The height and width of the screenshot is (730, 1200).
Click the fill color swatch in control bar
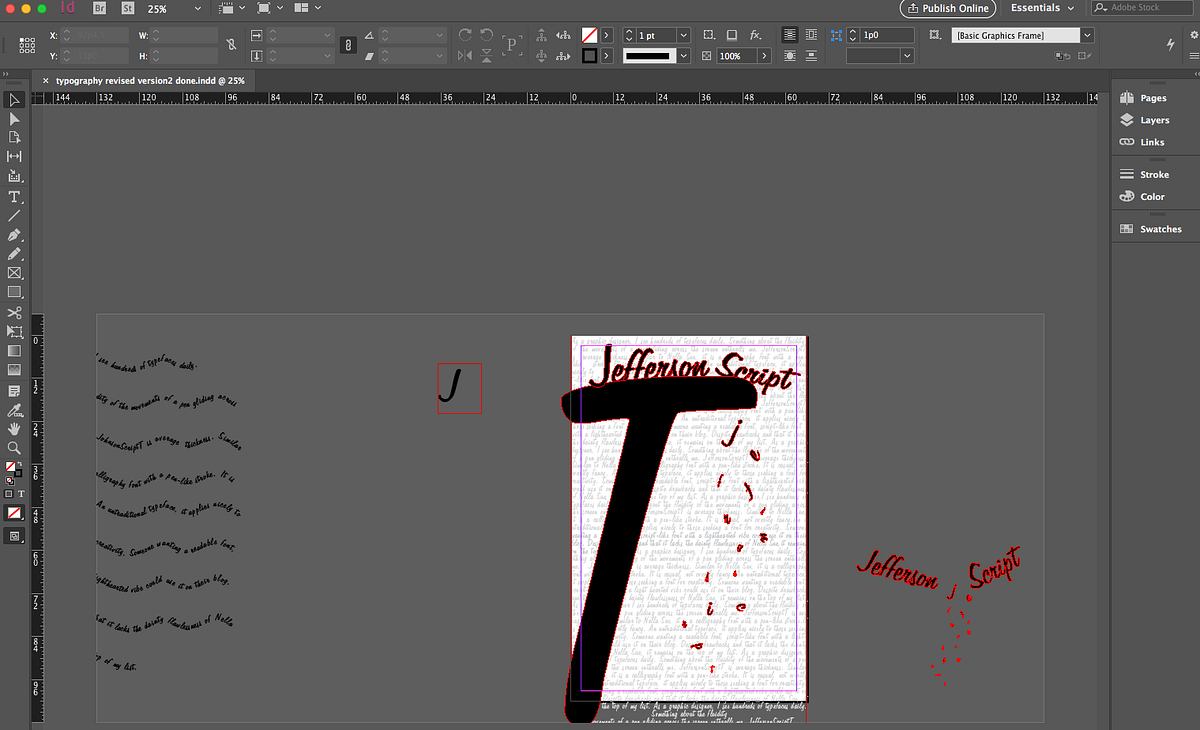(x=590, y=35)
